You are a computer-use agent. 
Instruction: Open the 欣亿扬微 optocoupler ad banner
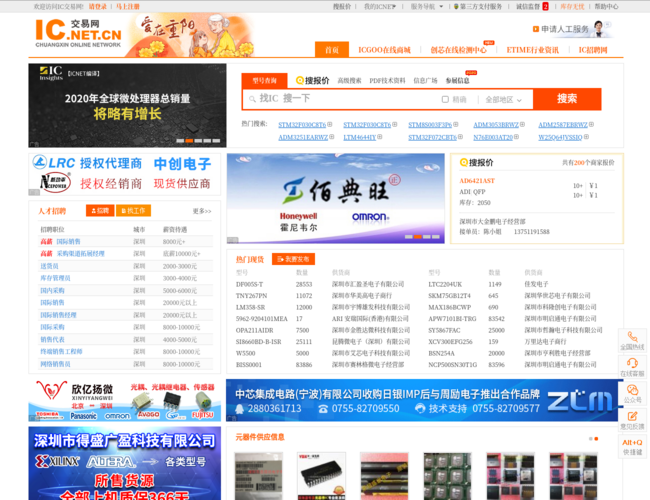[x=124, y=400]
